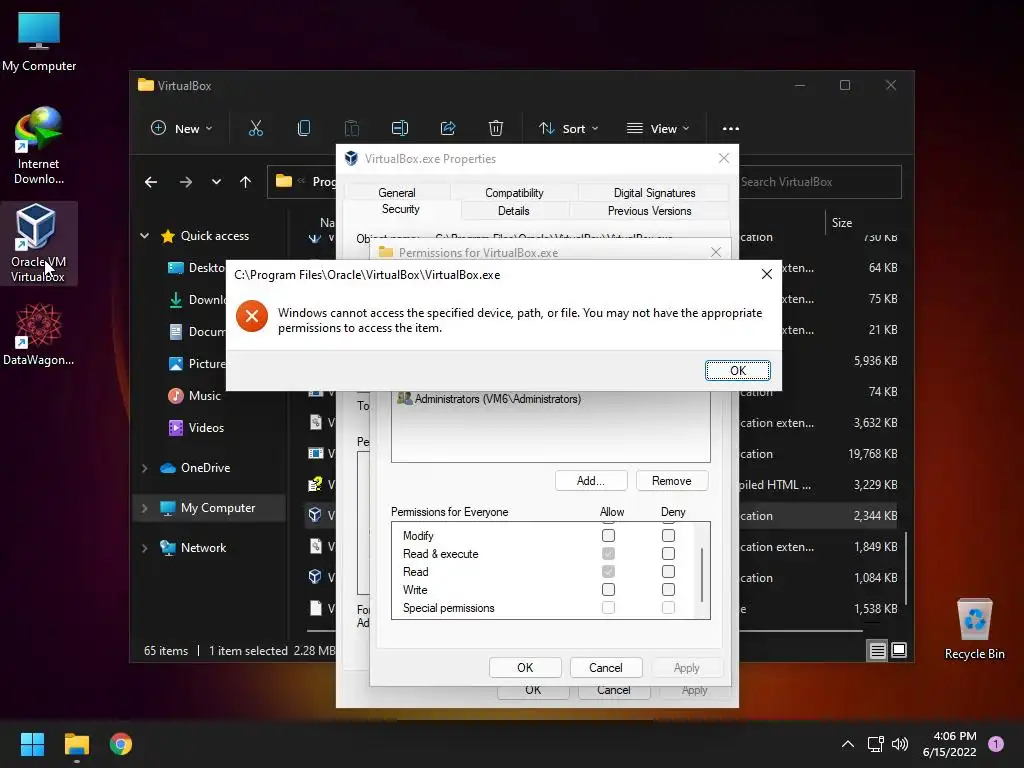This screenshot has width=1024, height=768.
Task: Open the See more ellipsis menu in Explorer
Action: point(731,129)
